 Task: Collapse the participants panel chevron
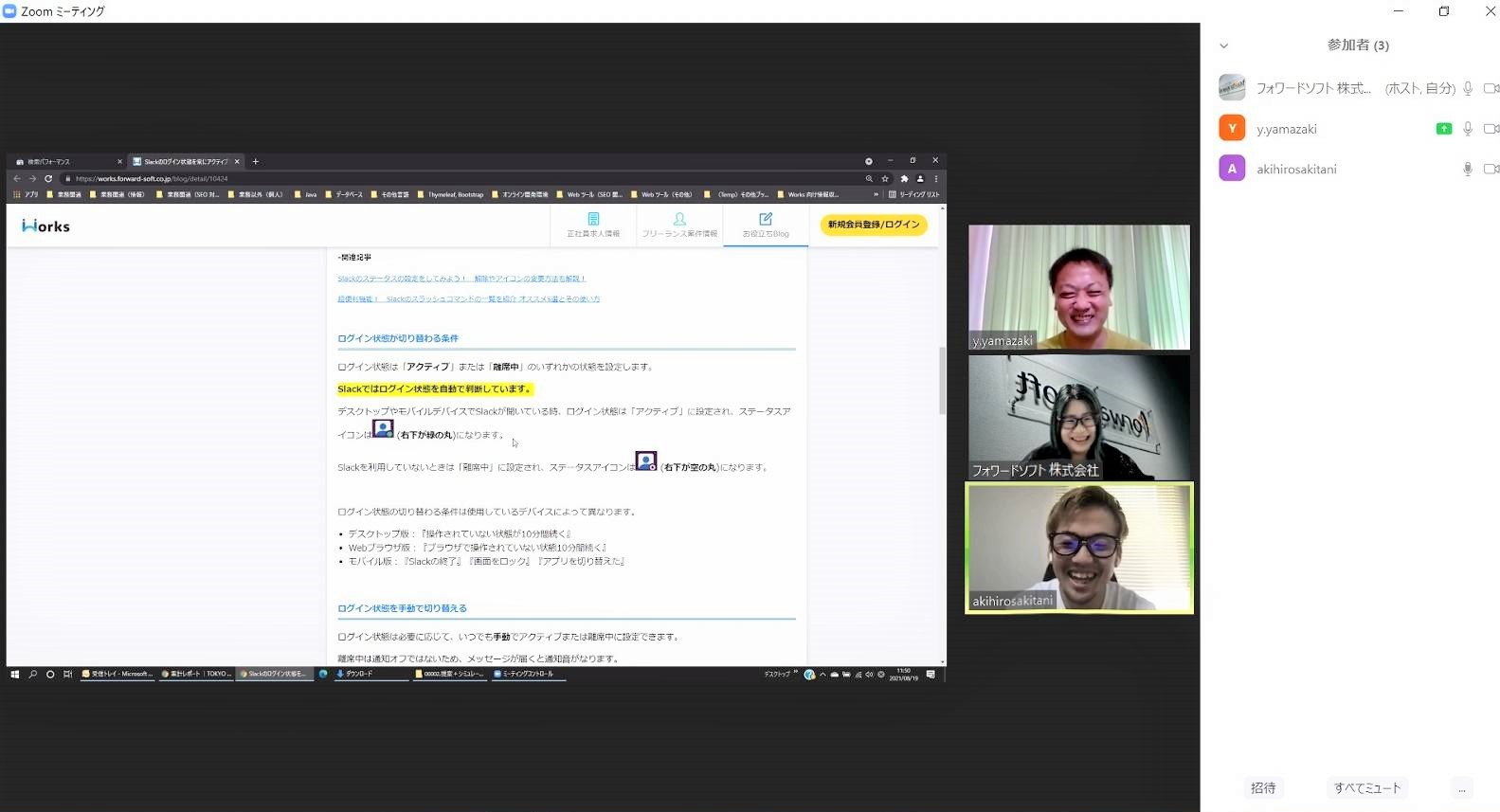click(x=1224, y=45)
